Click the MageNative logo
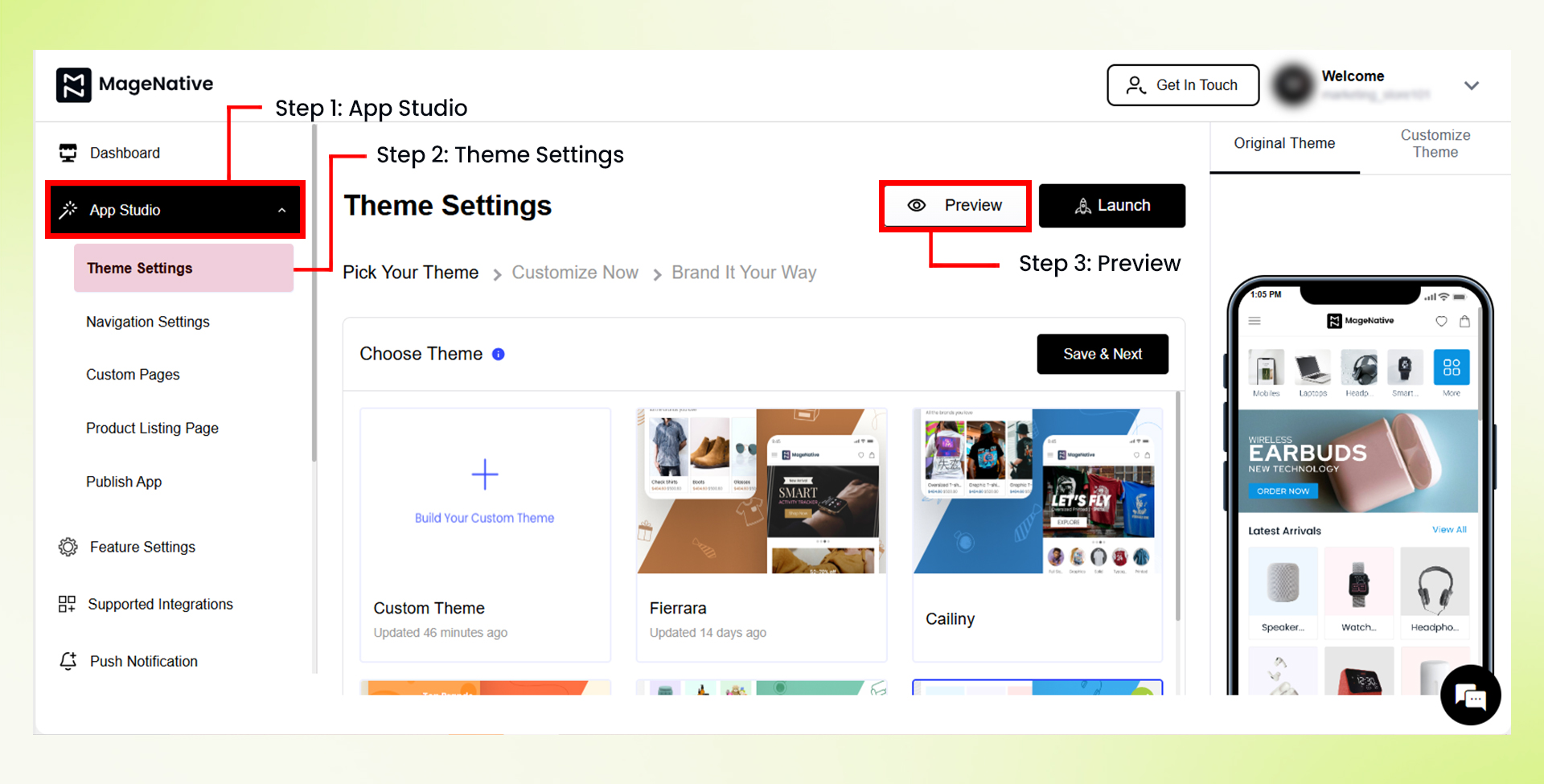 pos(133,84)
